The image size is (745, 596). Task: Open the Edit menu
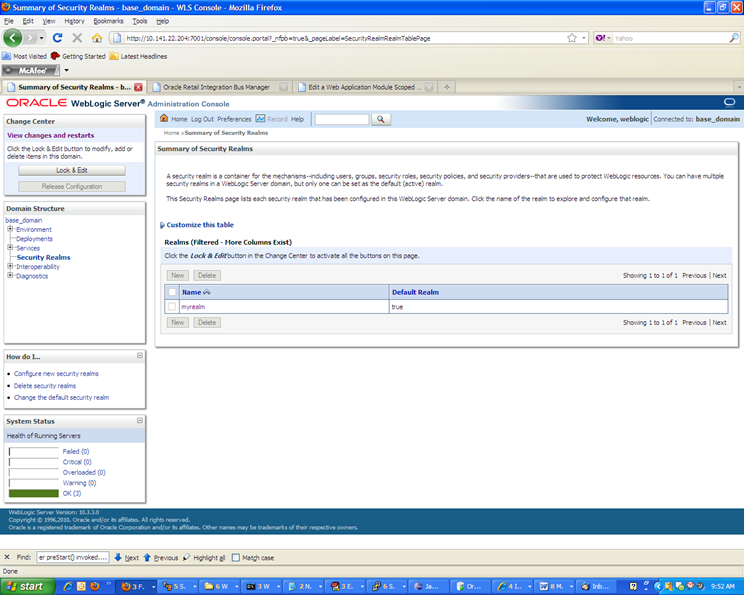pos(28,21)
